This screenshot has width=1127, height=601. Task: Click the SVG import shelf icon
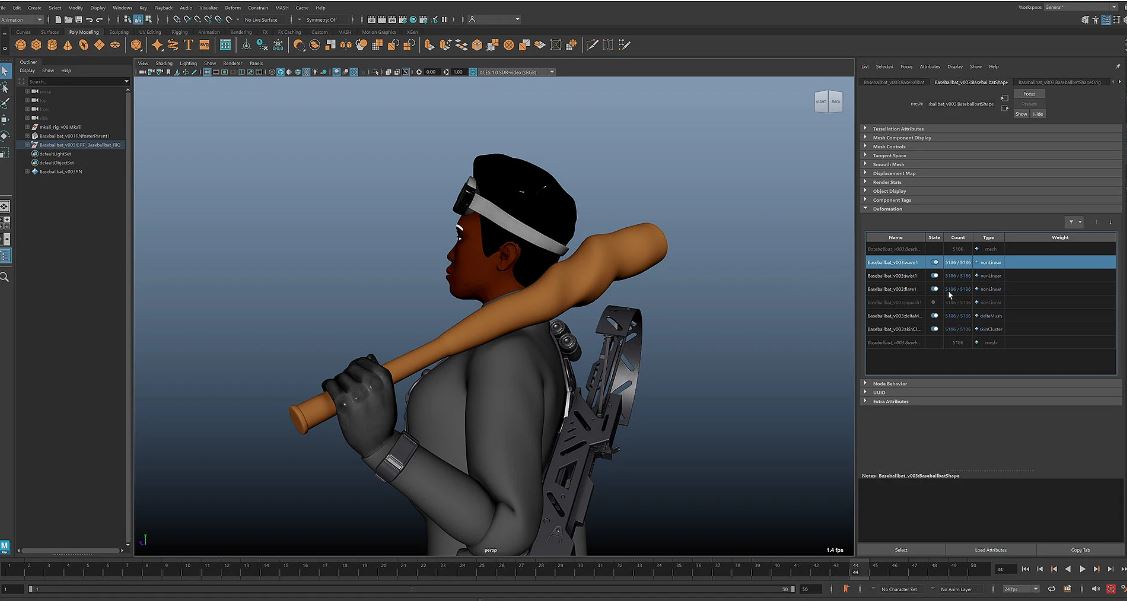[204, 45]
